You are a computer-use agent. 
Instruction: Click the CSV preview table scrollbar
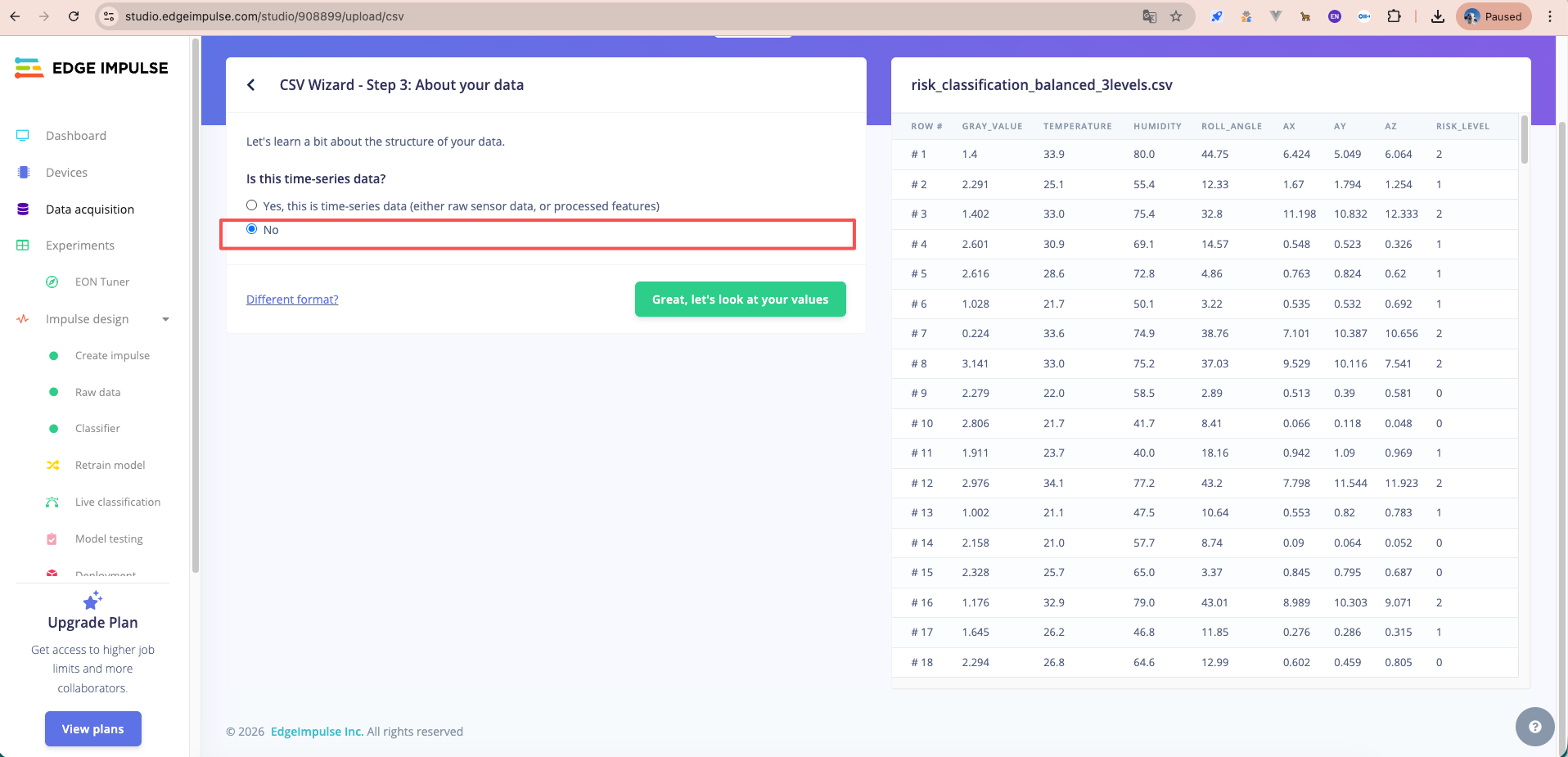[x=1524, y=141]
